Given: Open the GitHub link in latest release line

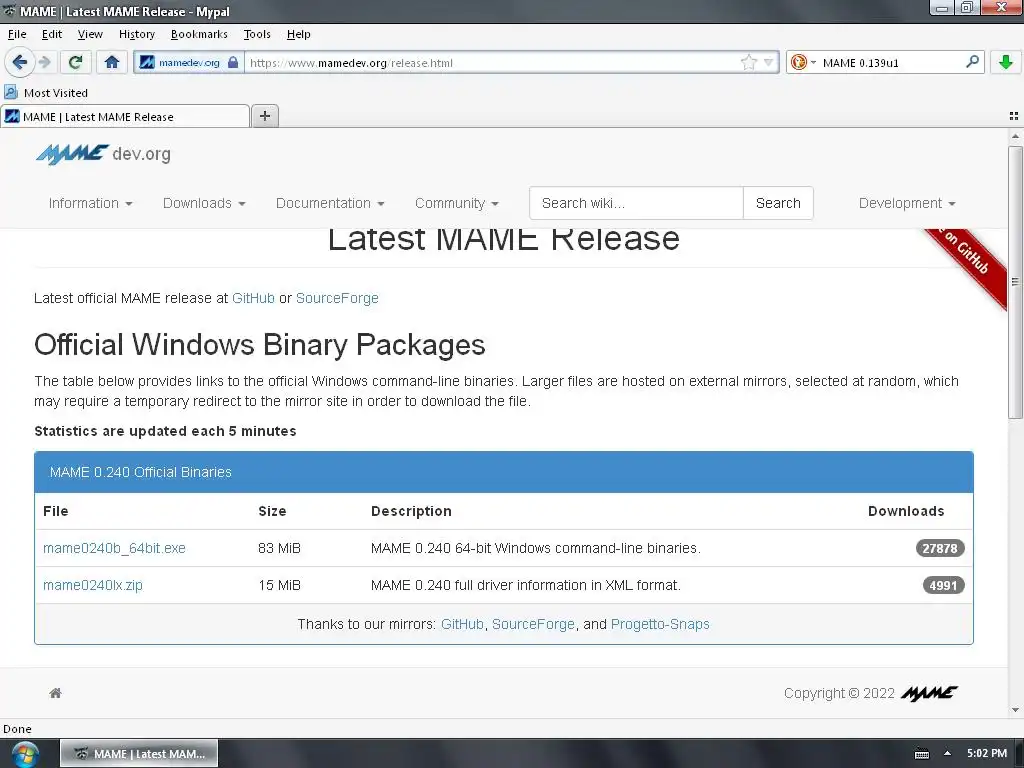Looking at the screenshot, I should tap(253, 298).
